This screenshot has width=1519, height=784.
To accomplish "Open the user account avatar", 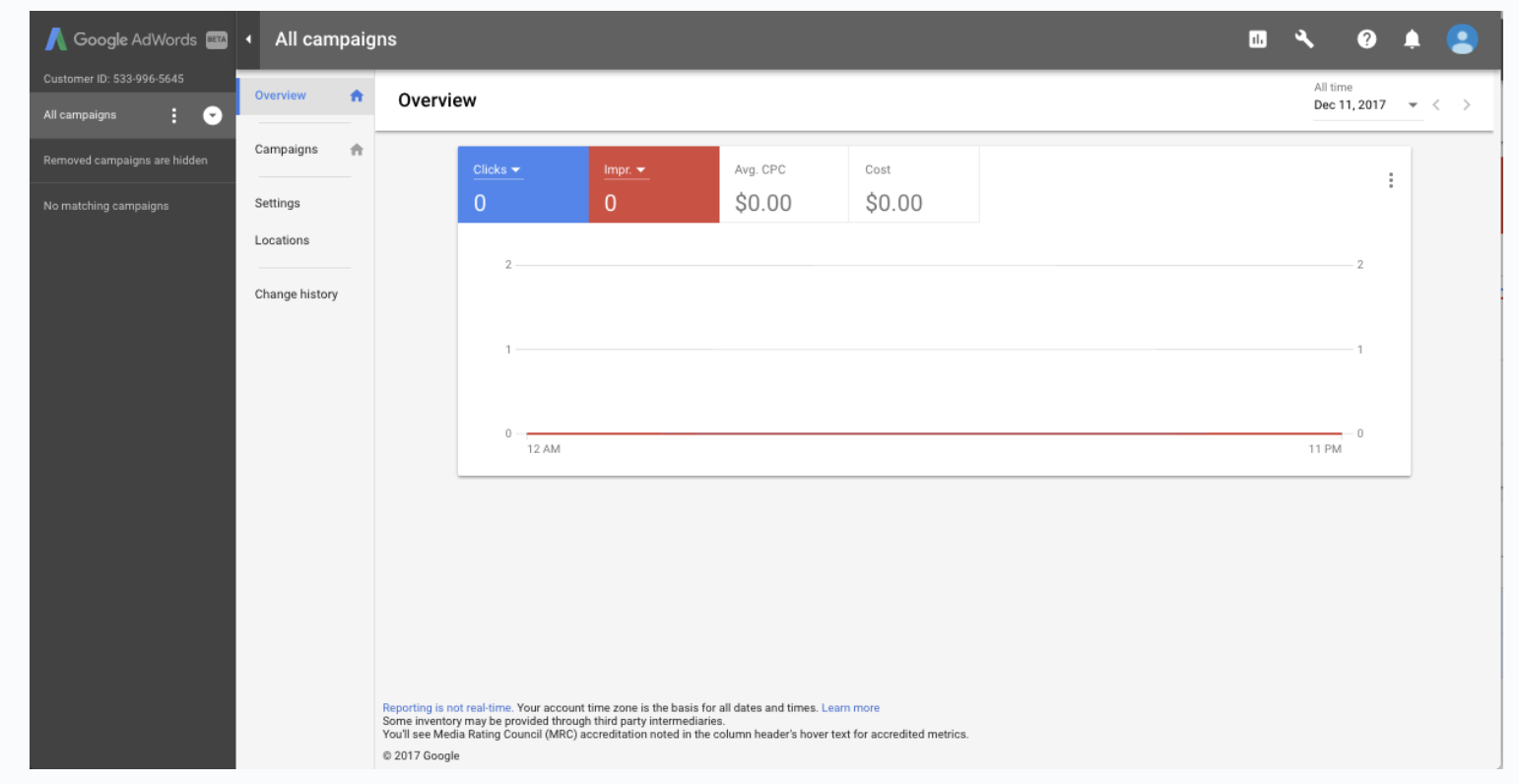I will tap(1462, 39).
